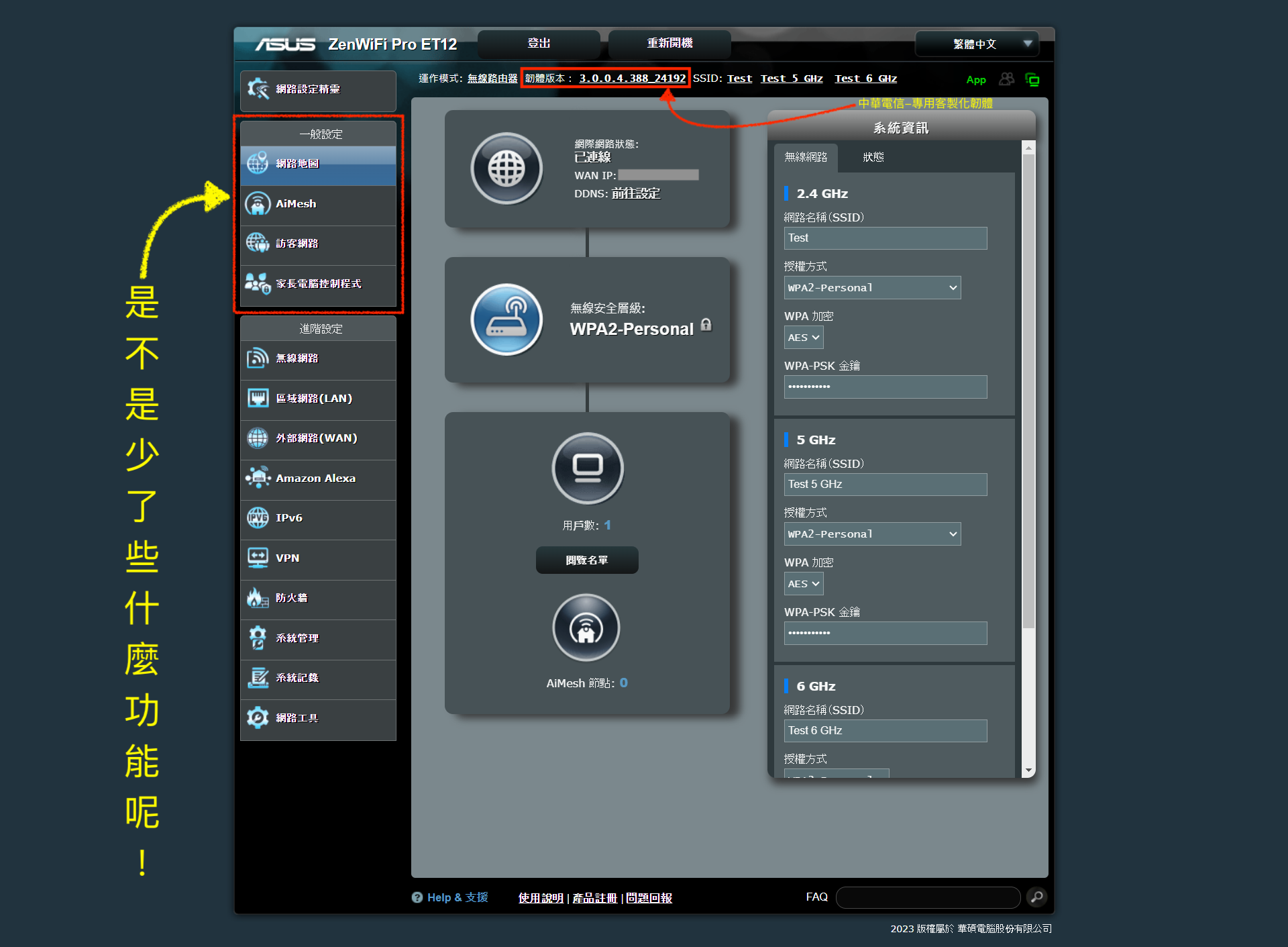Click the network clone icon in the top bar
1288x947 pixels.
tap(1032, 80)
